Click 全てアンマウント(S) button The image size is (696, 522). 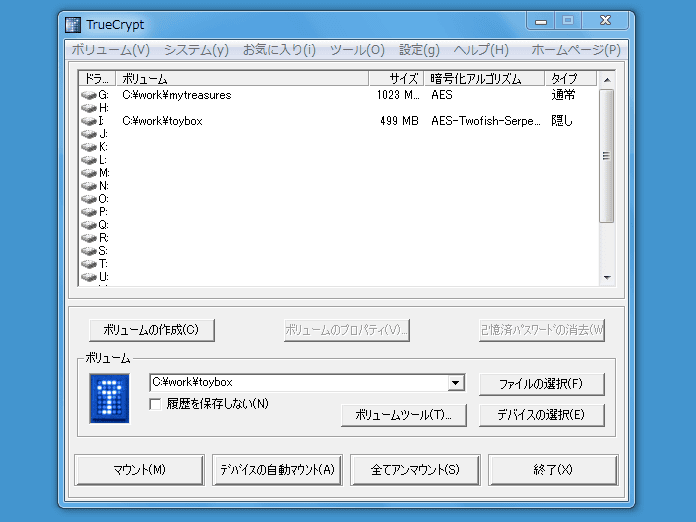pos(415,470)
